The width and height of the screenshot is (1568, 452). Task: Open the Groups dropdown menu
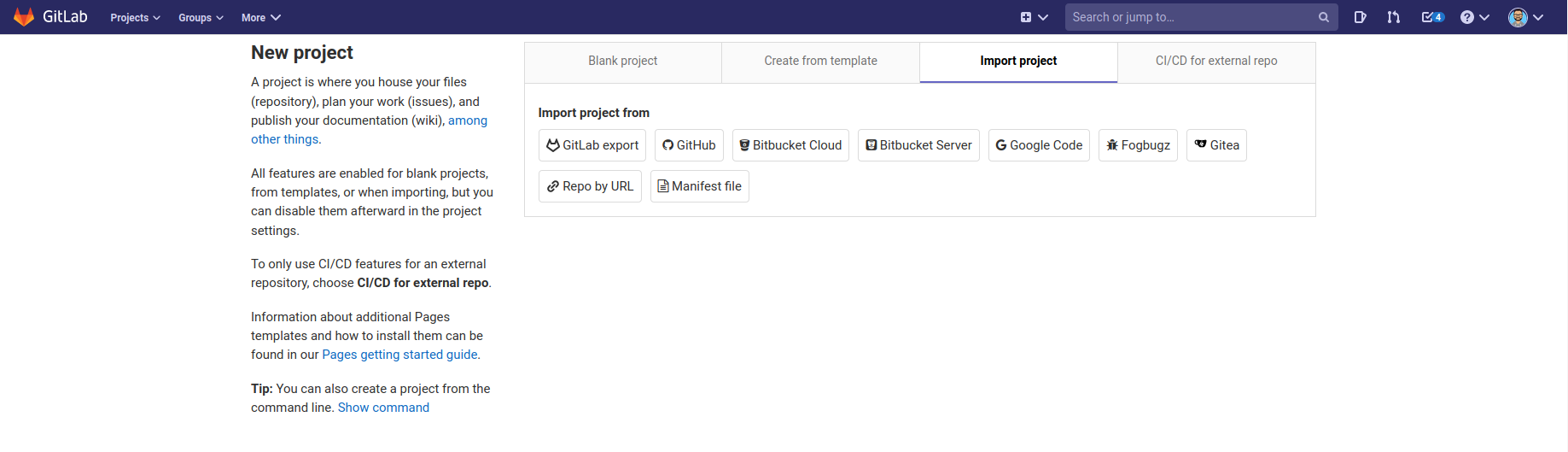click(x=201, y=17)
